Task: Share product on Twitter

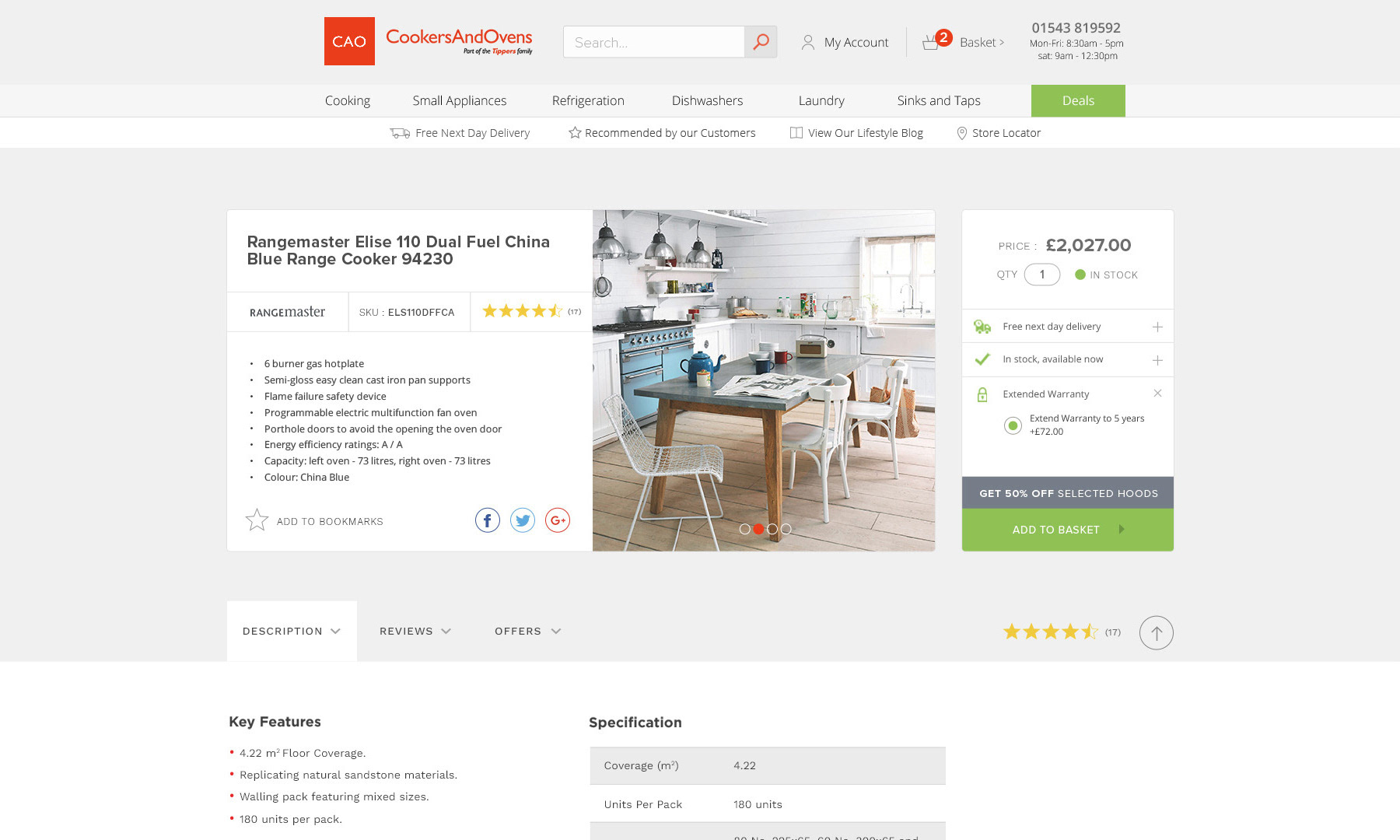Action: 523,520
